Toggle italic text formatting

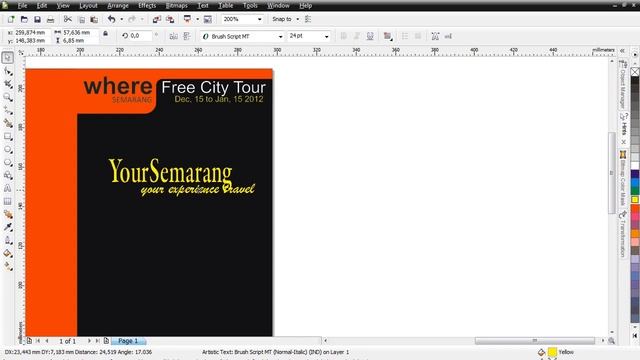(357, 36)
